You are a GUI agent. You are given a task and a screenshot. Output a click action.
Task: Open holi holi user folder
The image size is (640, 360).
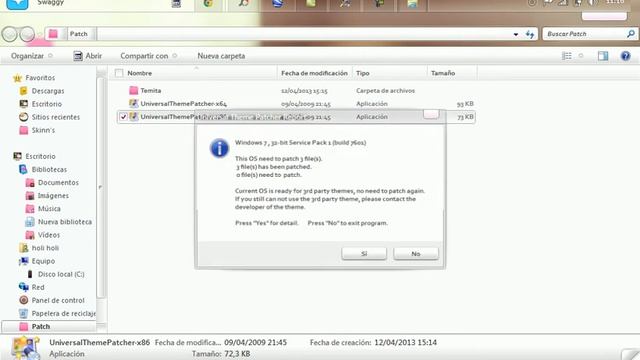(x=45, y=248)
